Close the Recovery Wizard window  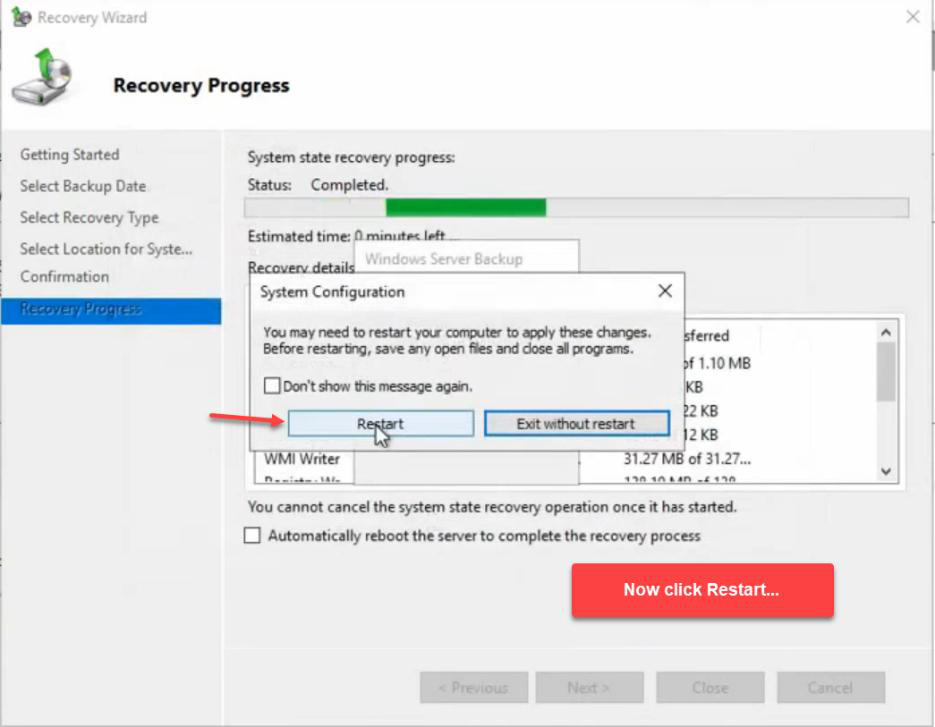(x=912, y=17)
